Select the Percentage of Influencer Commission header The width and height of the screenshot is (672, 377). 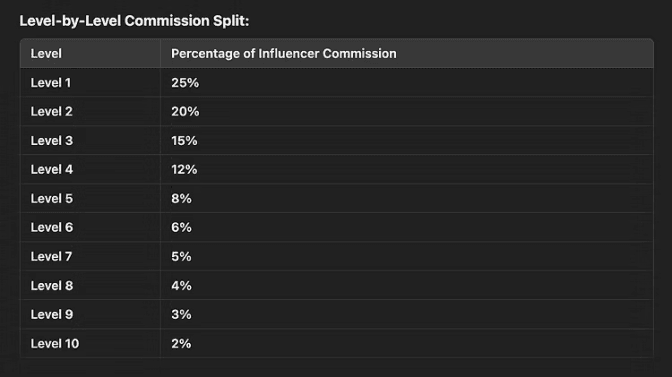click(x=284, y=54)
